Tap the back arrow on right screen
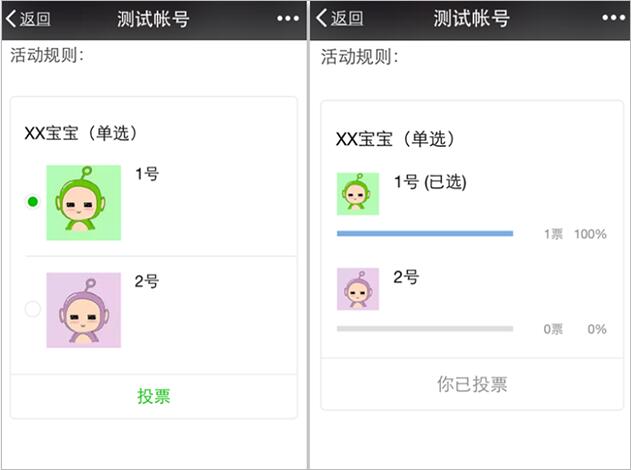Screen dimensions: 631x470 tap(325, 19)
